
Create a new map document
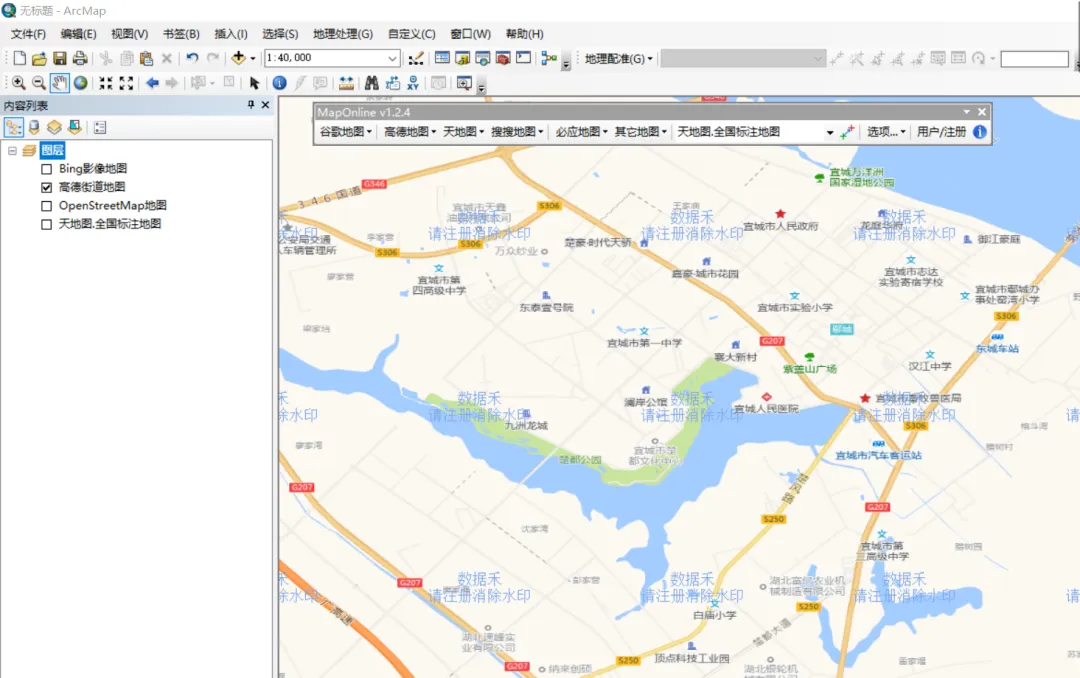pos(20,59)
